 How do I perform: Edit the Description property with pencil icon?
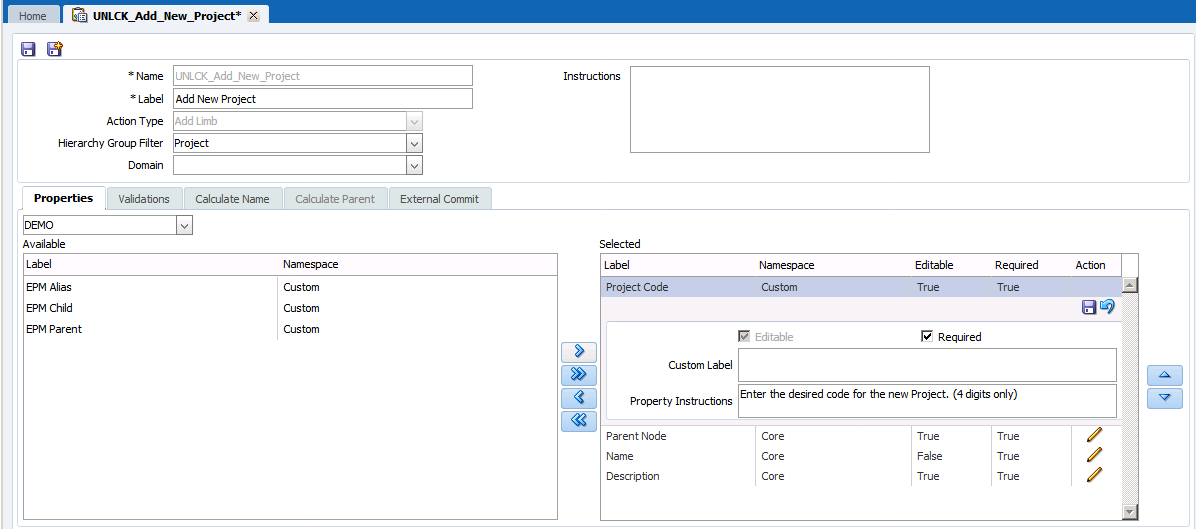[x=1094, y=475]
